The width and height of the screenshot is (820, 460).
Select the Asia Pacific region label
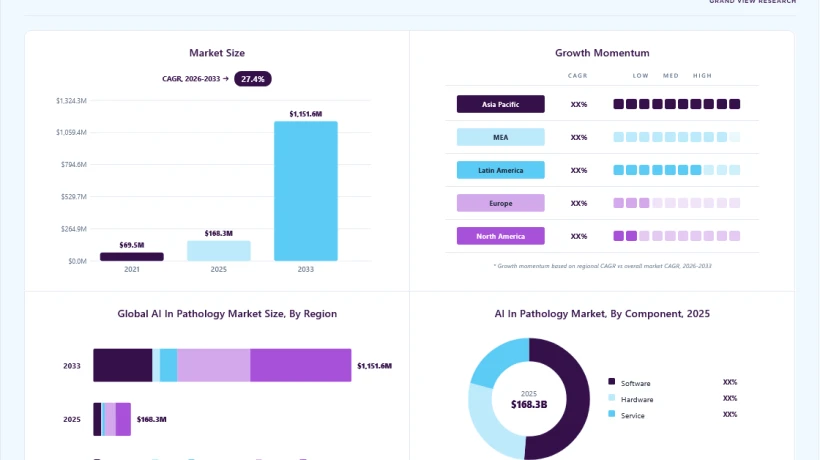coord(500,104)
